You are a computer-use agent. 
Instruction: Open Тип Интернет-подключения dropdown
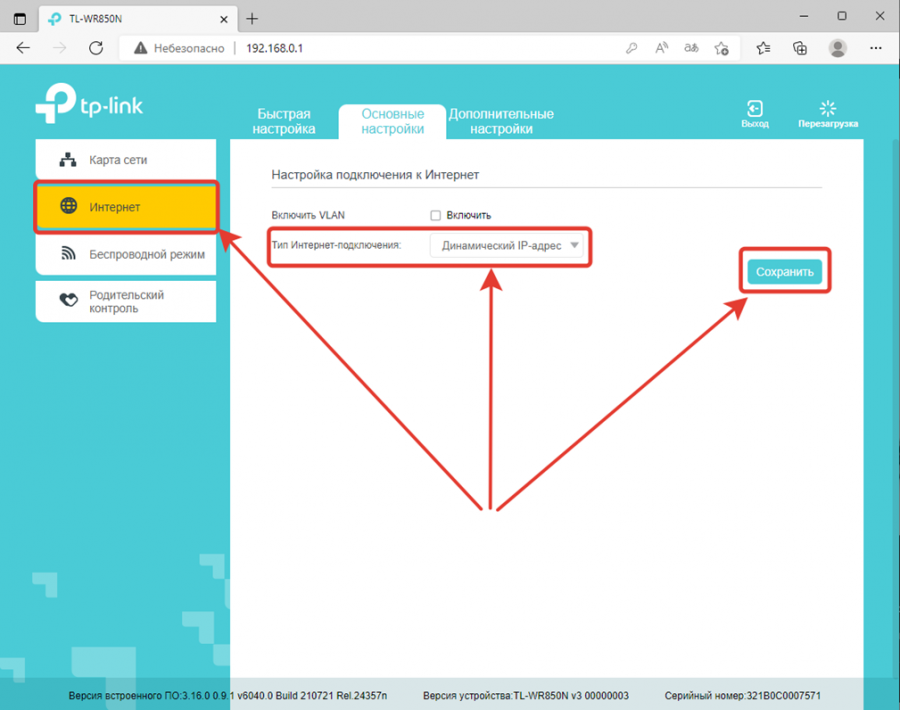[507, 246]
